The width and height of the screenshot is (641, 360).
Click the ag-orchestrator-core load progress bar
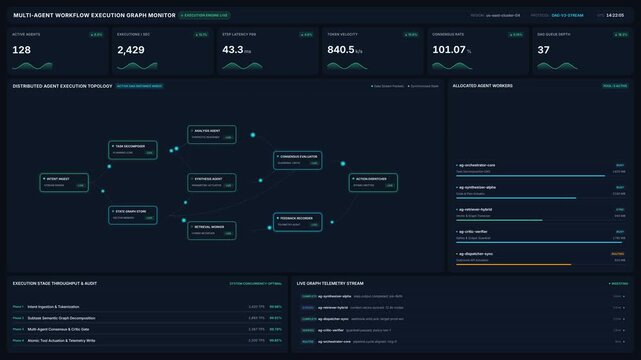click(x=531, y=176)
